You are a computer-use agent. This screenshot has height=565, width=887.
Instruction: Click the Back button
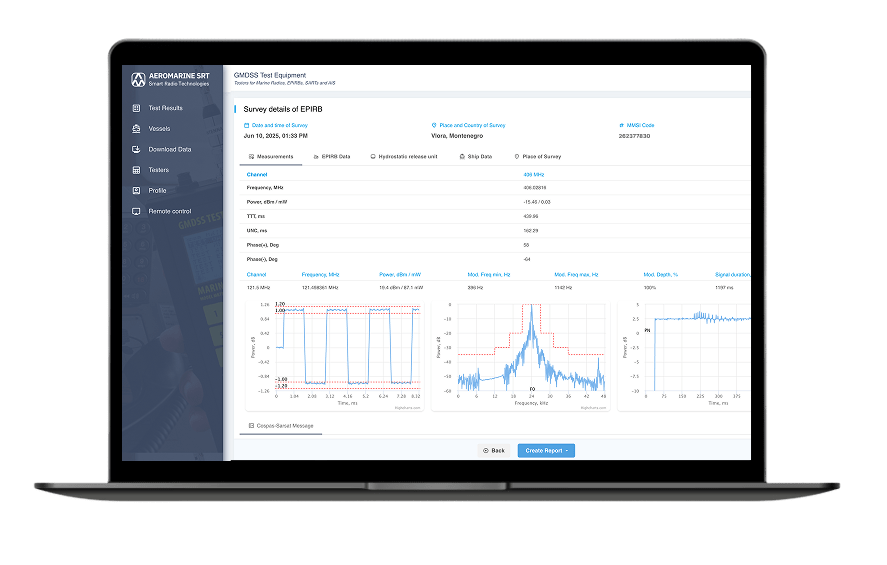point(494,451)
